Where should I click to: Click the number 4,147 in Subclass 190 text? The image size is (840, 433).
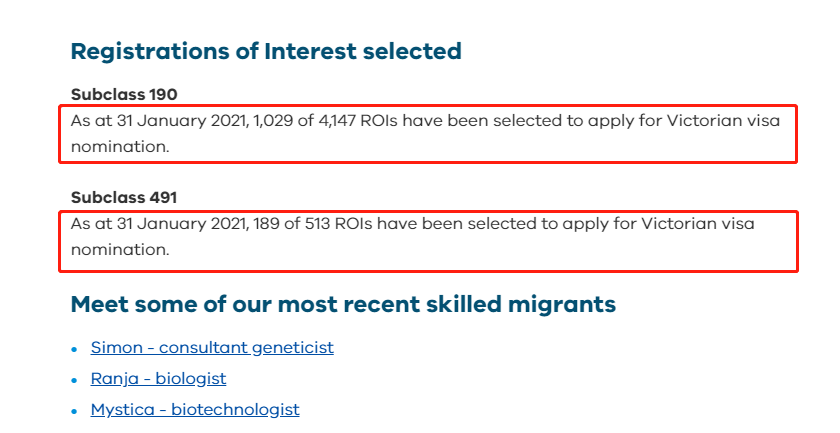pos(337,121)
